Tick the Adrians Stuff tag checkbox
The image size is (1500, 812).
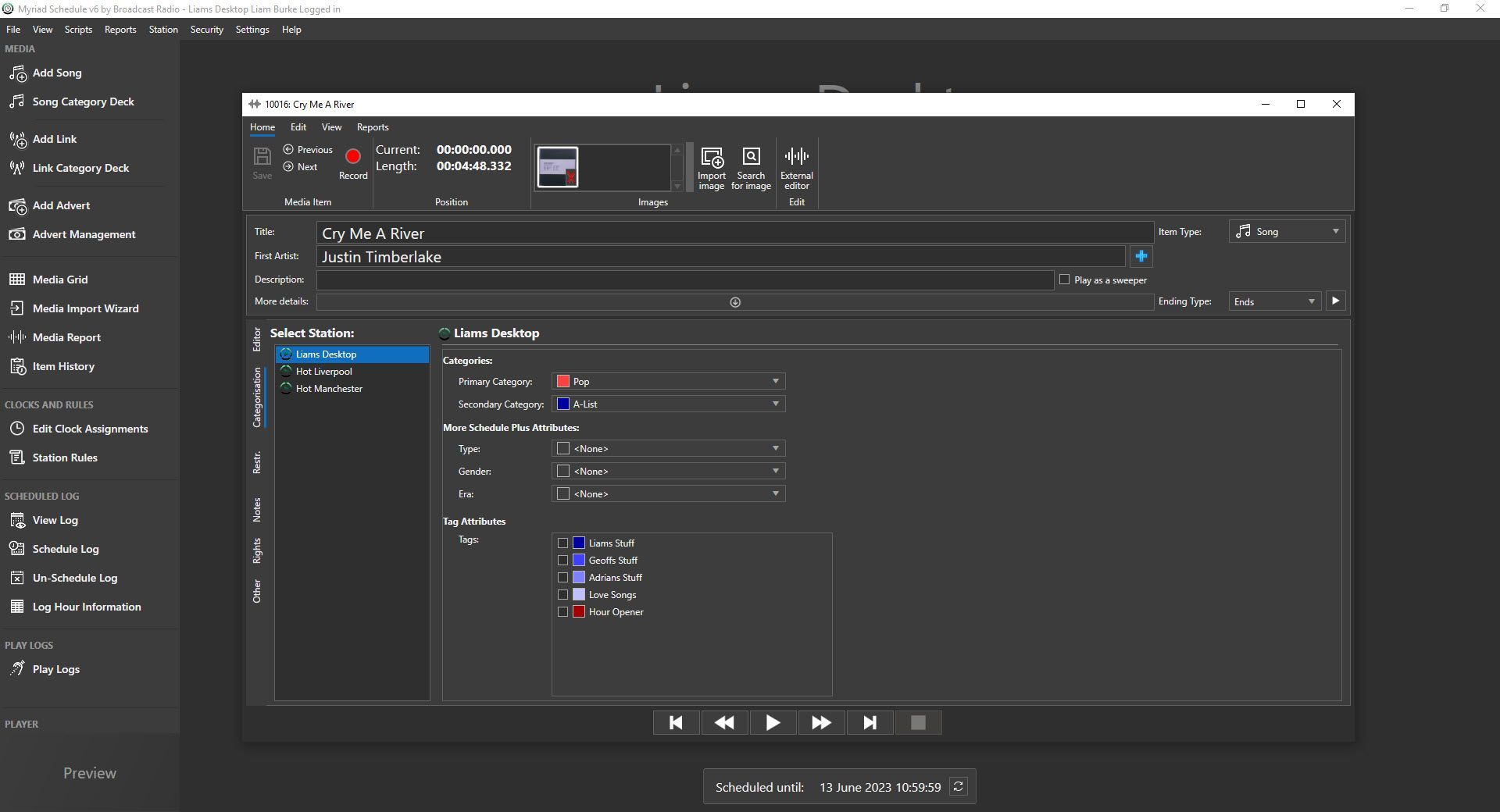click(x=562, y=577)
